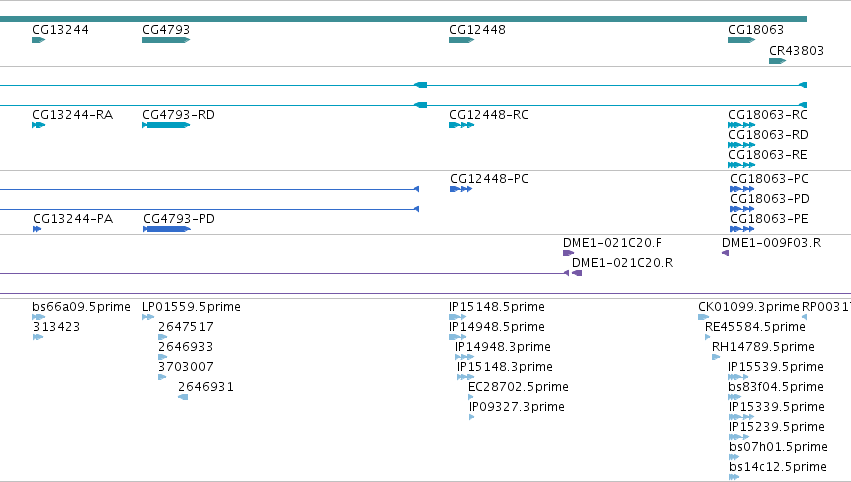851x482 pixels.
Task: Select EST RH14789.5prime label
Action: point(764,347)
